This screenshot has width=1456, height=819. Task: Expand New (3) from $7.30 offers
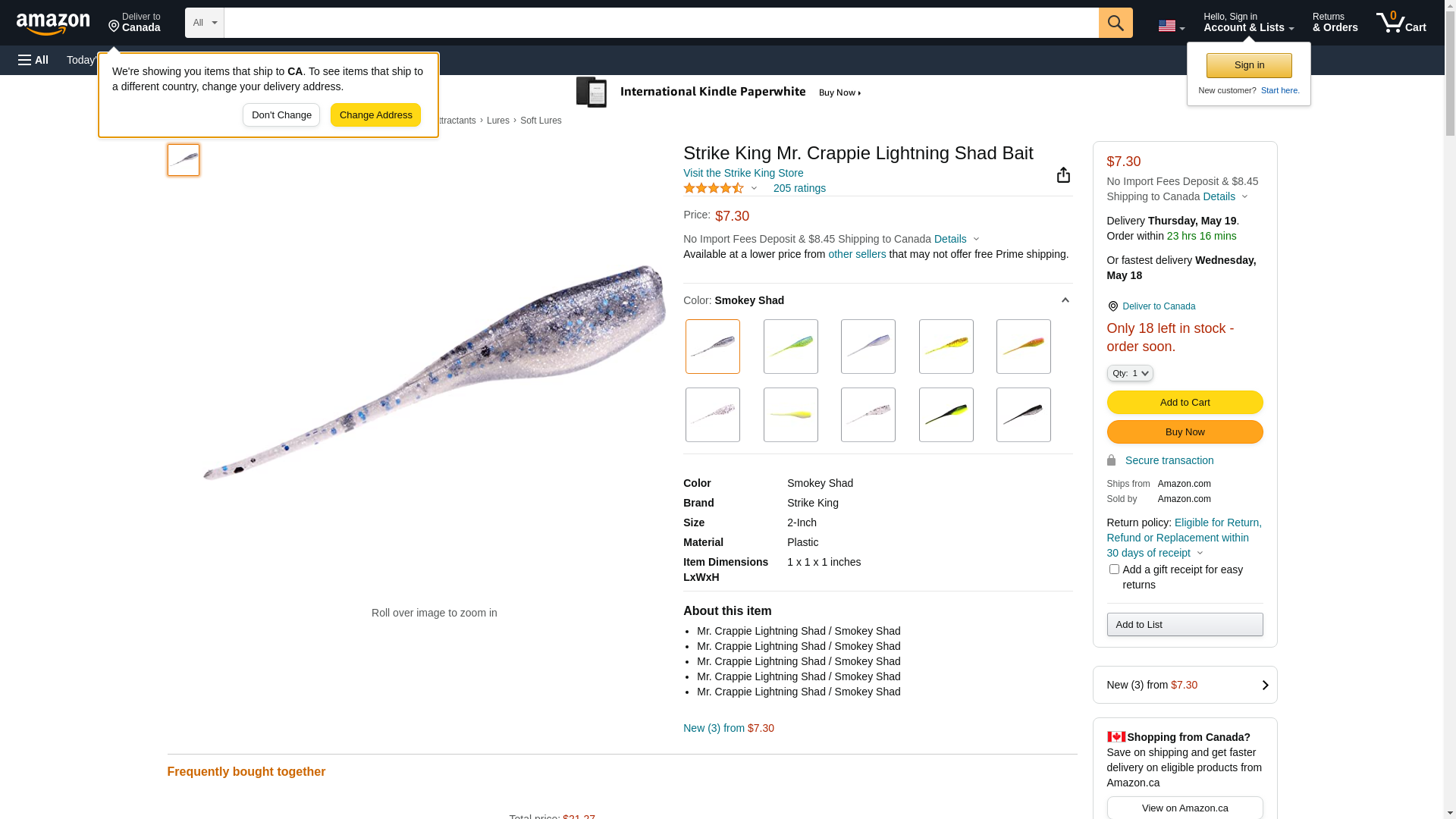tap(1185, 685)
